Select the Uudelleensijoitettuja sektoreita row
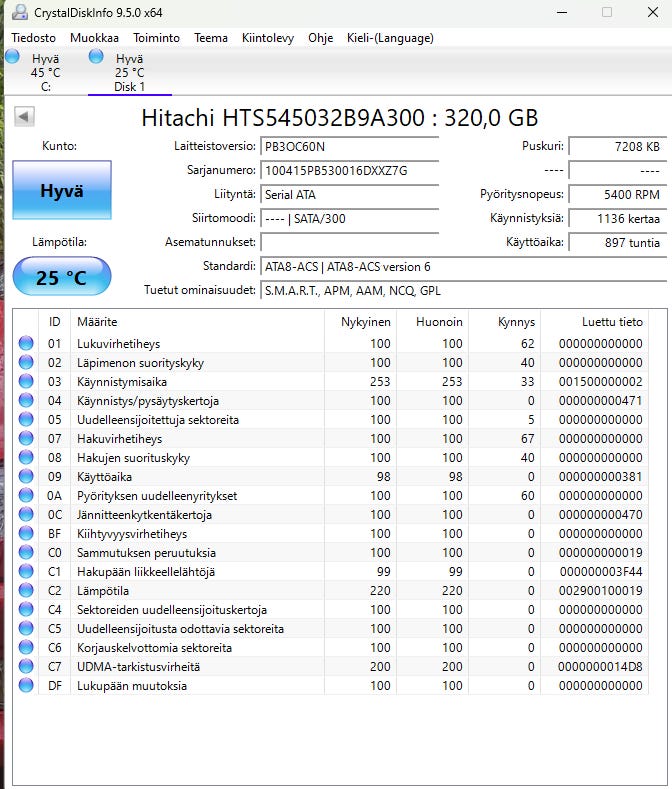672x789 pixels. 157,420
